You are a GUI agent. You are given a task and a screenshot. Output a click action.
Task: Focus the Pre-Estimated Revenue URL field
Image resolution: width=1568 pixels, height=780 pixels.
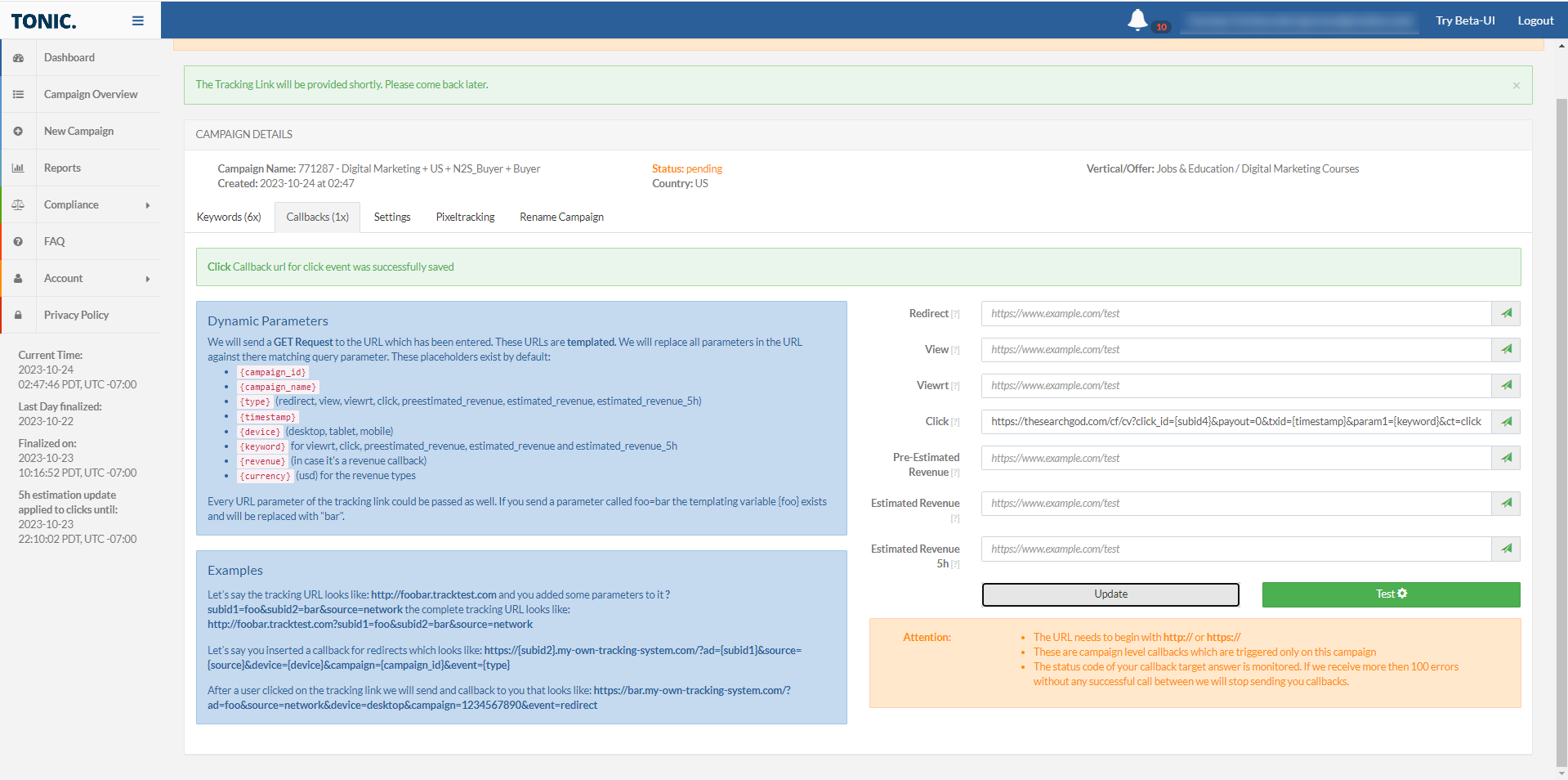[x=1236, y=458]
